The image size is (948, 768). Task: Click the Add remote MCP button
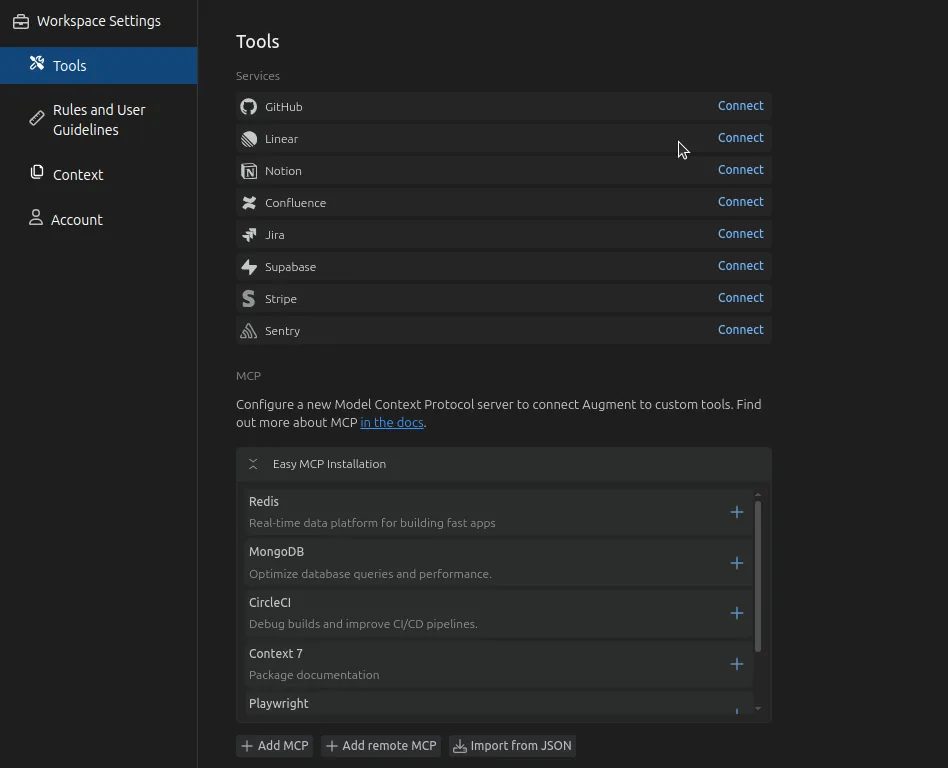(x=381, y=746)
